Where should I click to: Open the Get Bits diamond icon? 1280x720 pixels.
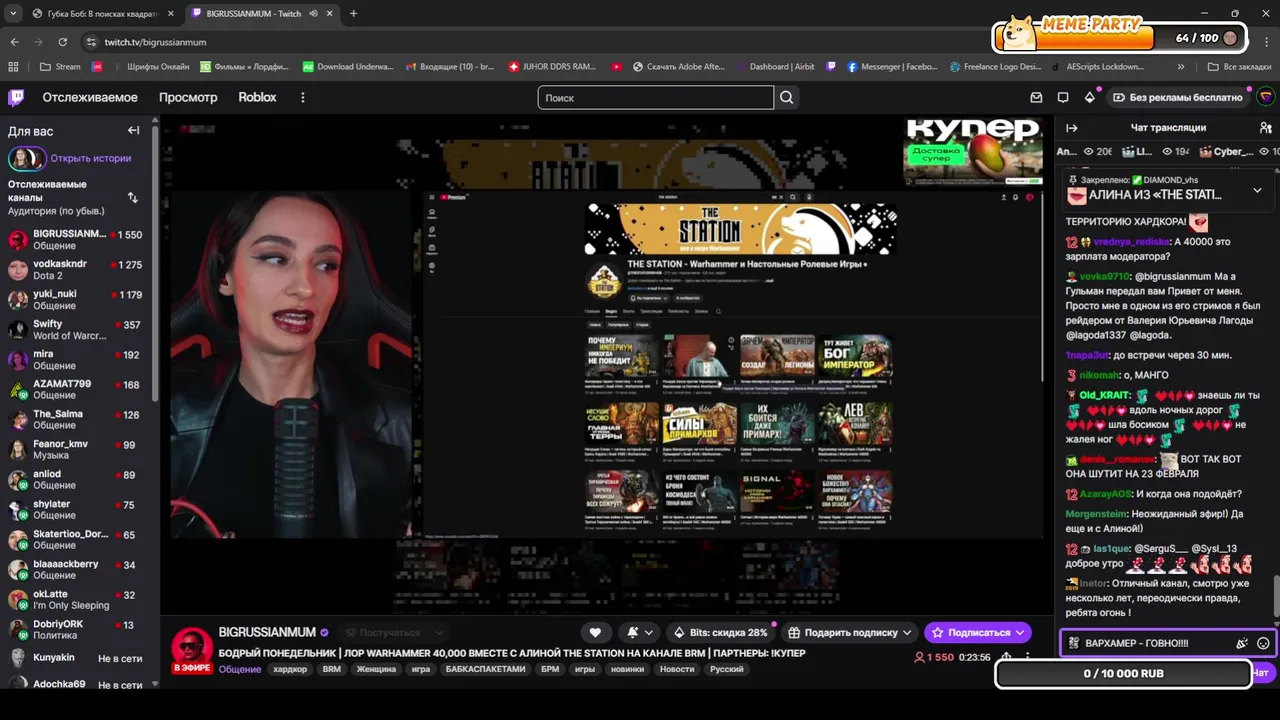1089,97
